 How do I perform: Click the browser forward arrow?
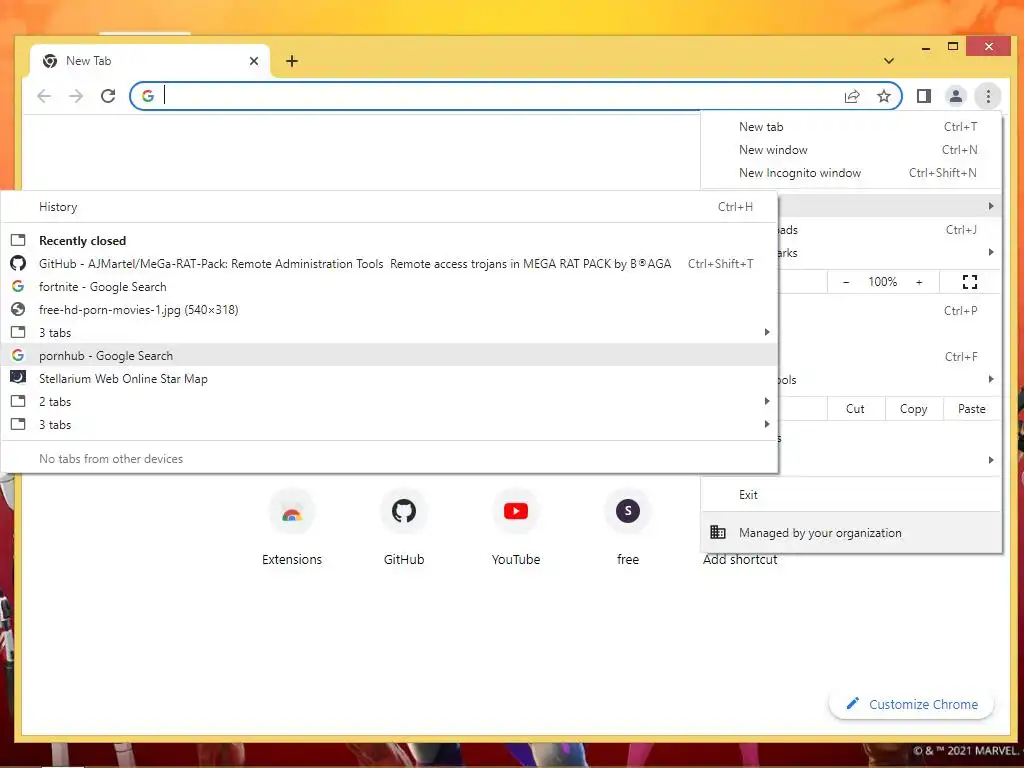76,97
